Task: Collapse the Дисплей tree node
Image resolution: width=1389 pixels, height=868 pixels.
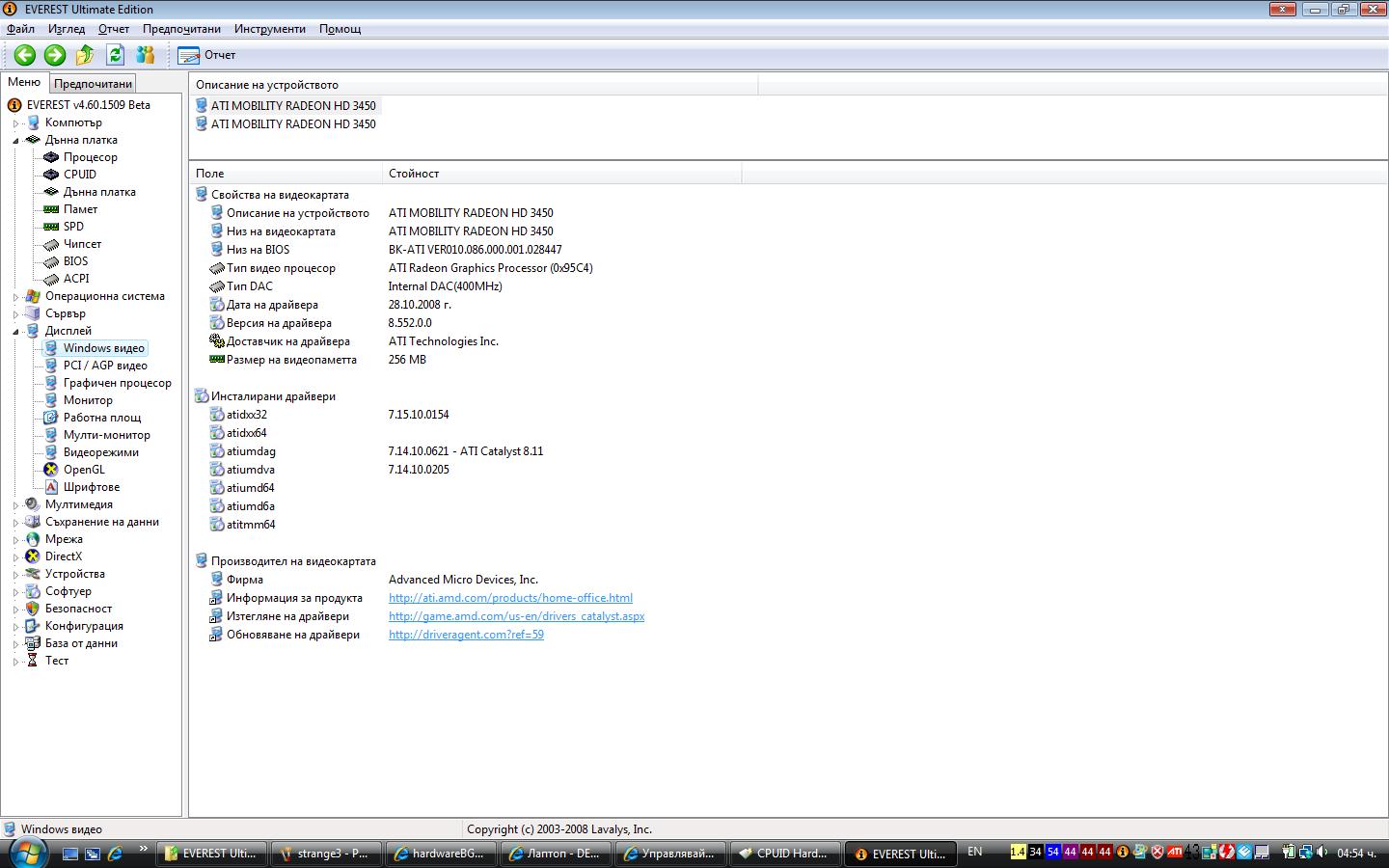Action: (16, 332)
